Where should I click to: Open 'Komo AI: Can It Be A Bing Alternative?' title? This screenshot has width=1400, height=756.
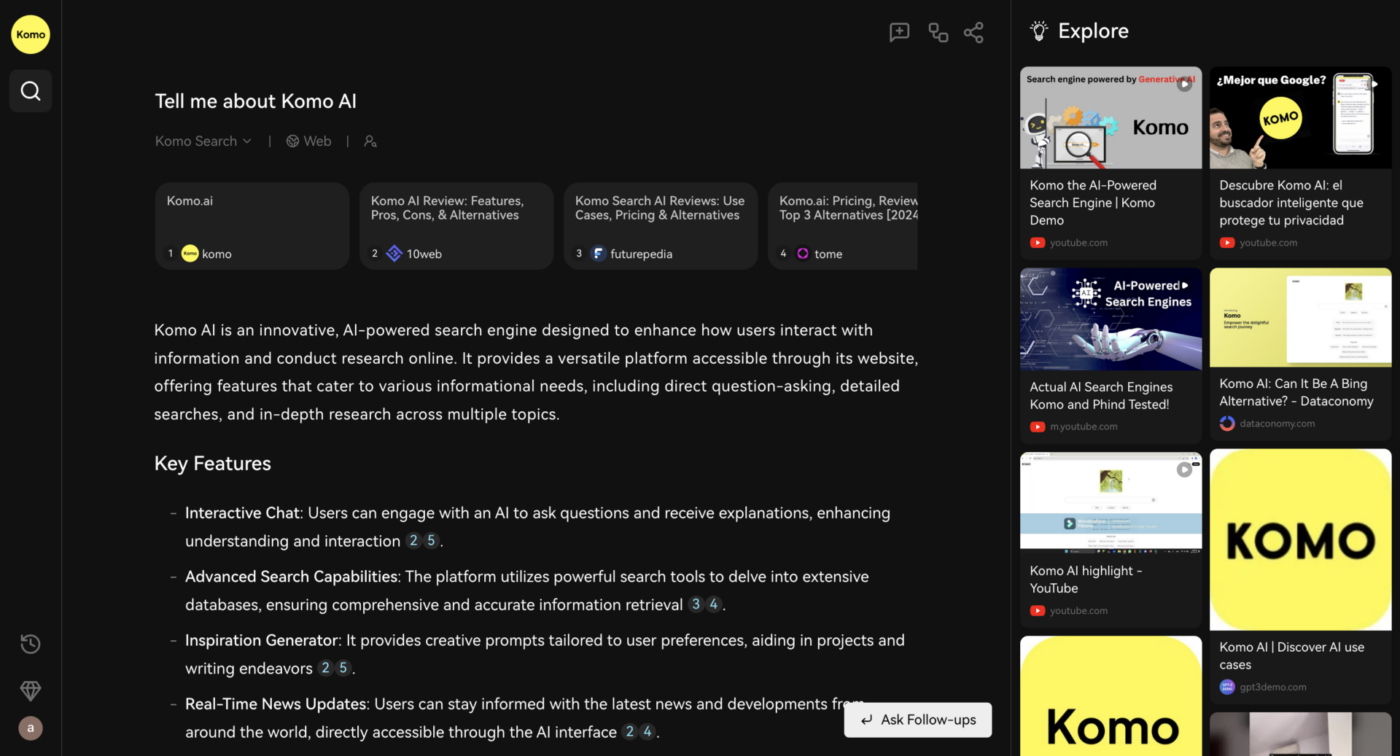pyautogui.click(x=1297, y=392)
